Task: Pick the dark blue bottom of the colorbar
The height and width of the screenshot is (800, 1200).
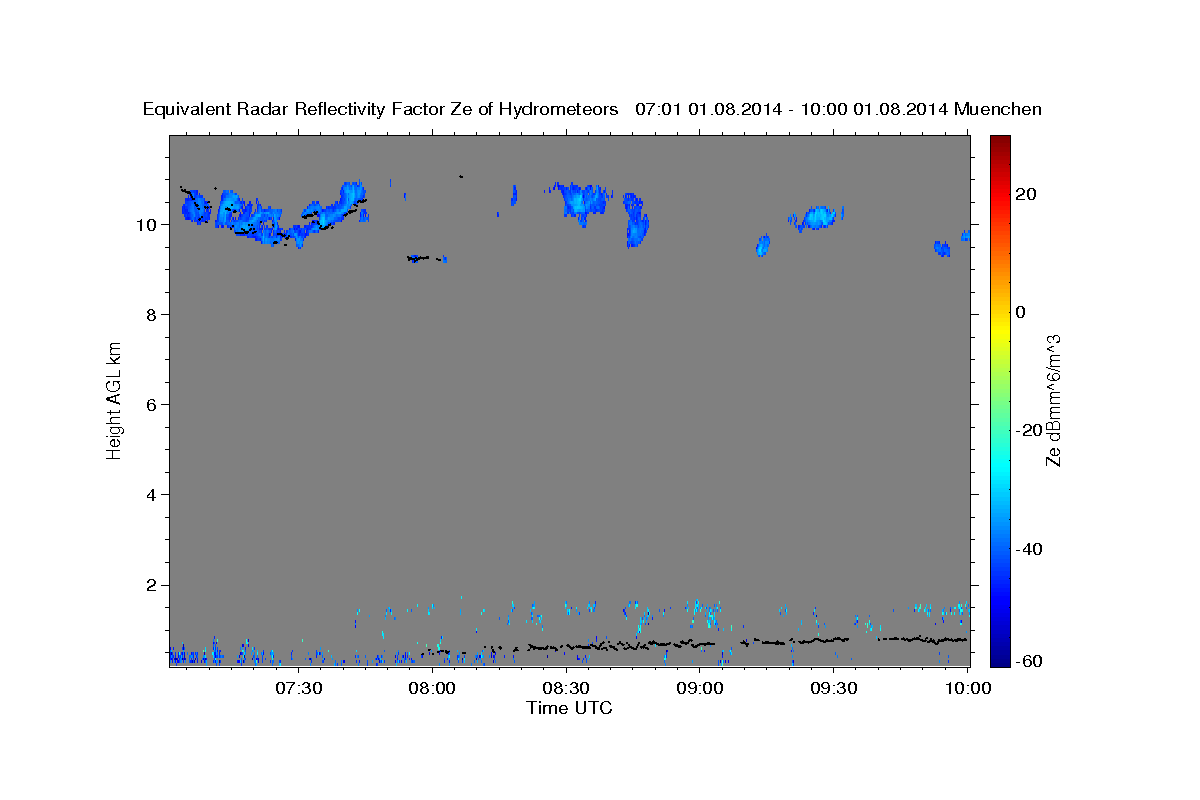Action: click(x=999, y=657)
